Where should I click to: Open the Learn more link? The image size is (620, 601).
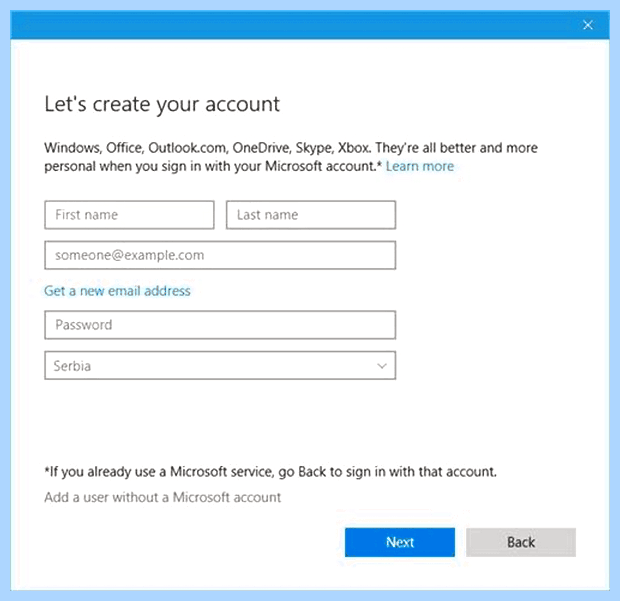420,166
